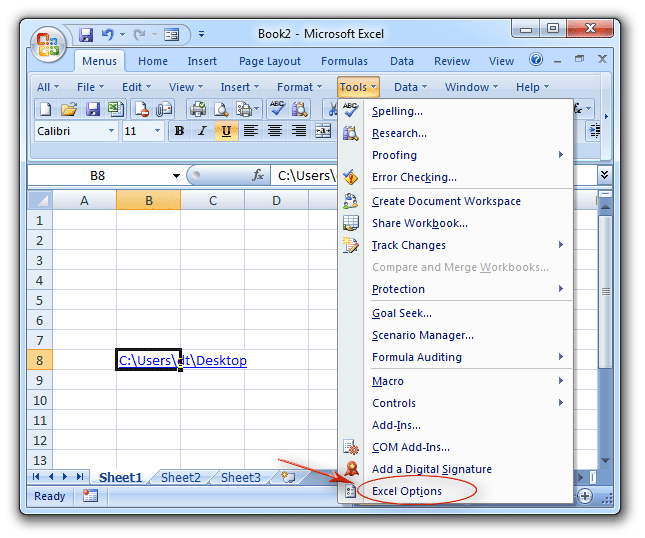Click the C:\Users Desktop hyperlink cell
Viewport: 645px width, 538px height.
[x=148, y=360]
